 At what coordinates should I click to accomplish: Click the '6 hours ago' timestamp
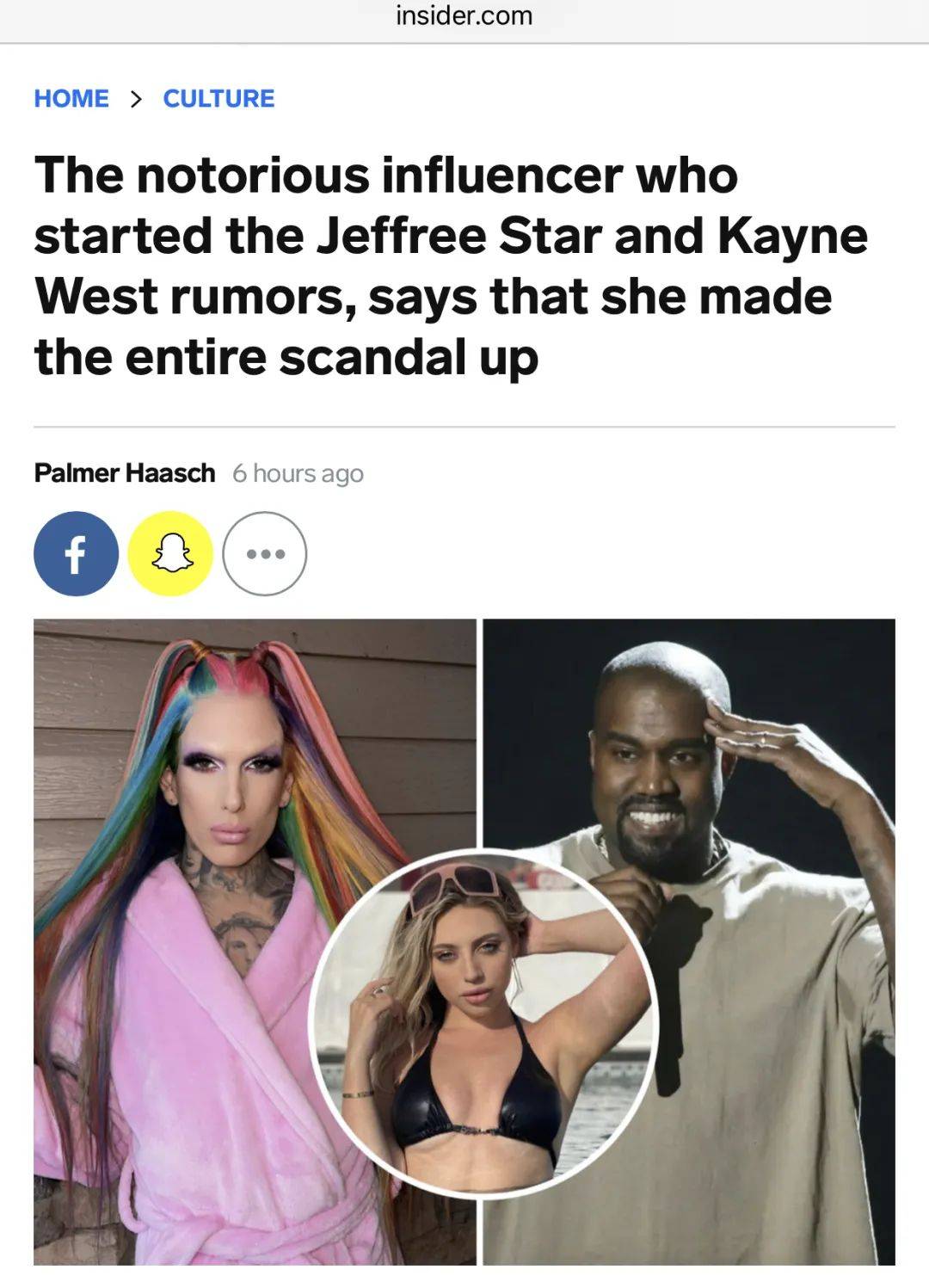pos(298,473)
